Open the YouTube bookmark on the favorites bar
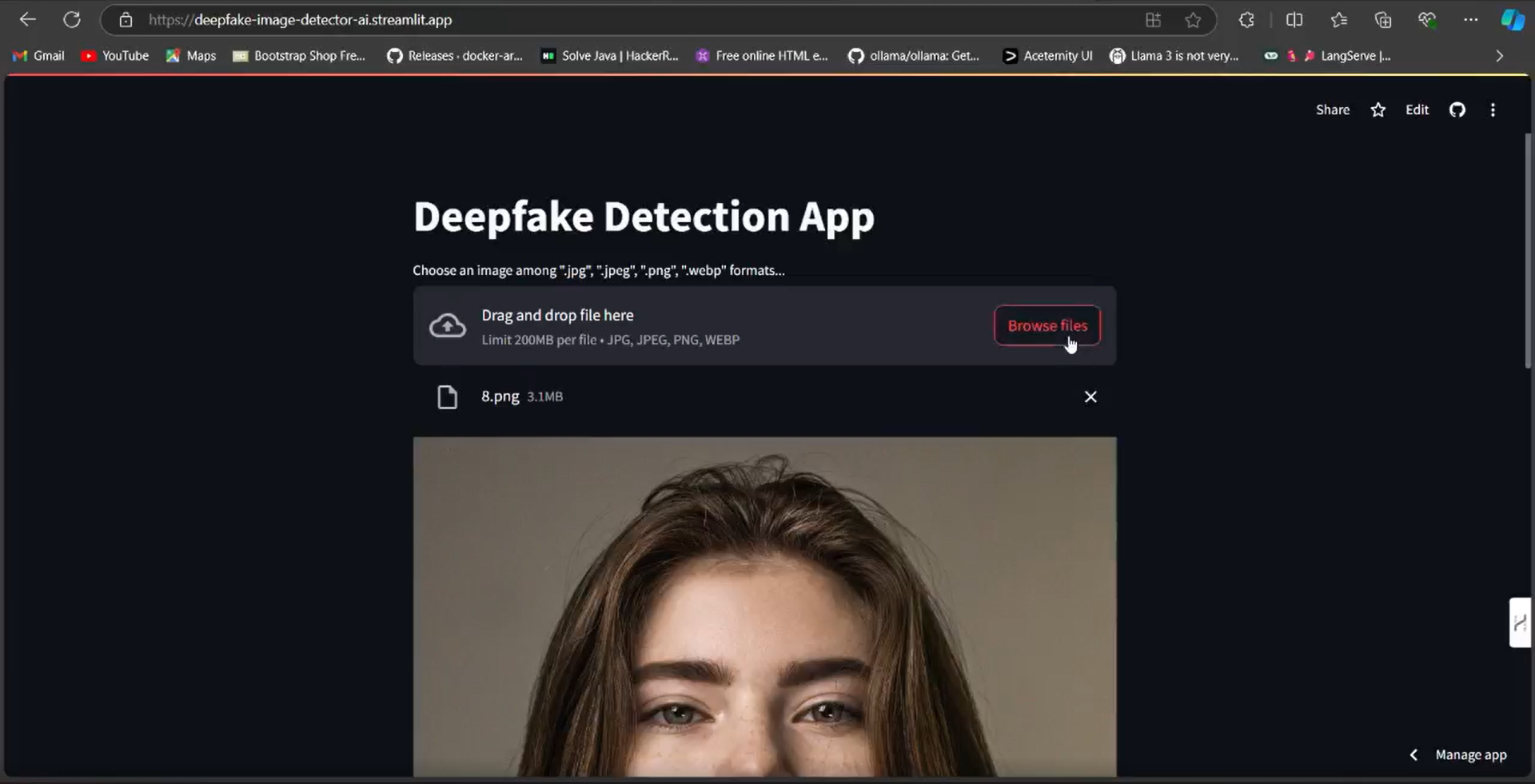1535x784 pixels. (x=114, y=56)
